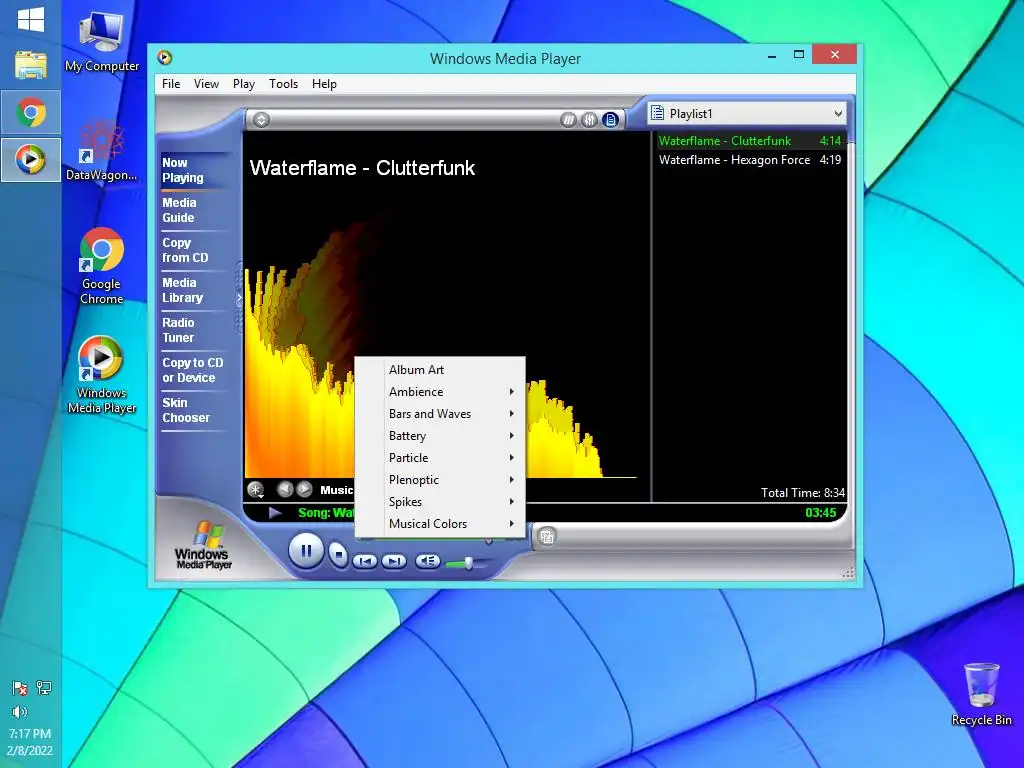Viewport: 1024px width, 768px height.
Task: Expand the Battery submenu
Action: [x=440, y=436]
